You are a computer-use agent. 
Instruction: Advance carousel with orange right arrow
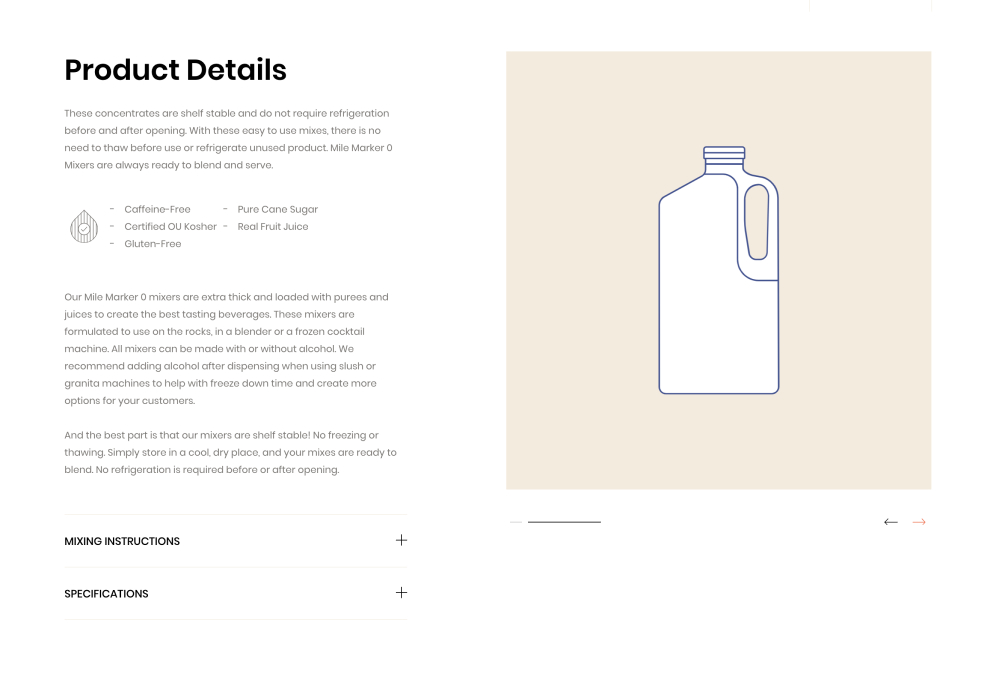(919, 522)
